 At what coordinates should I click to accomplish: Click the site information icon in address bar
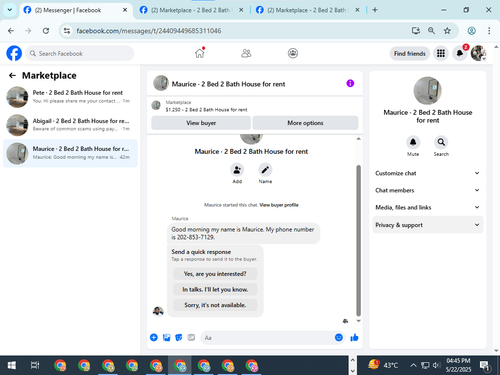tap(67, 31)
